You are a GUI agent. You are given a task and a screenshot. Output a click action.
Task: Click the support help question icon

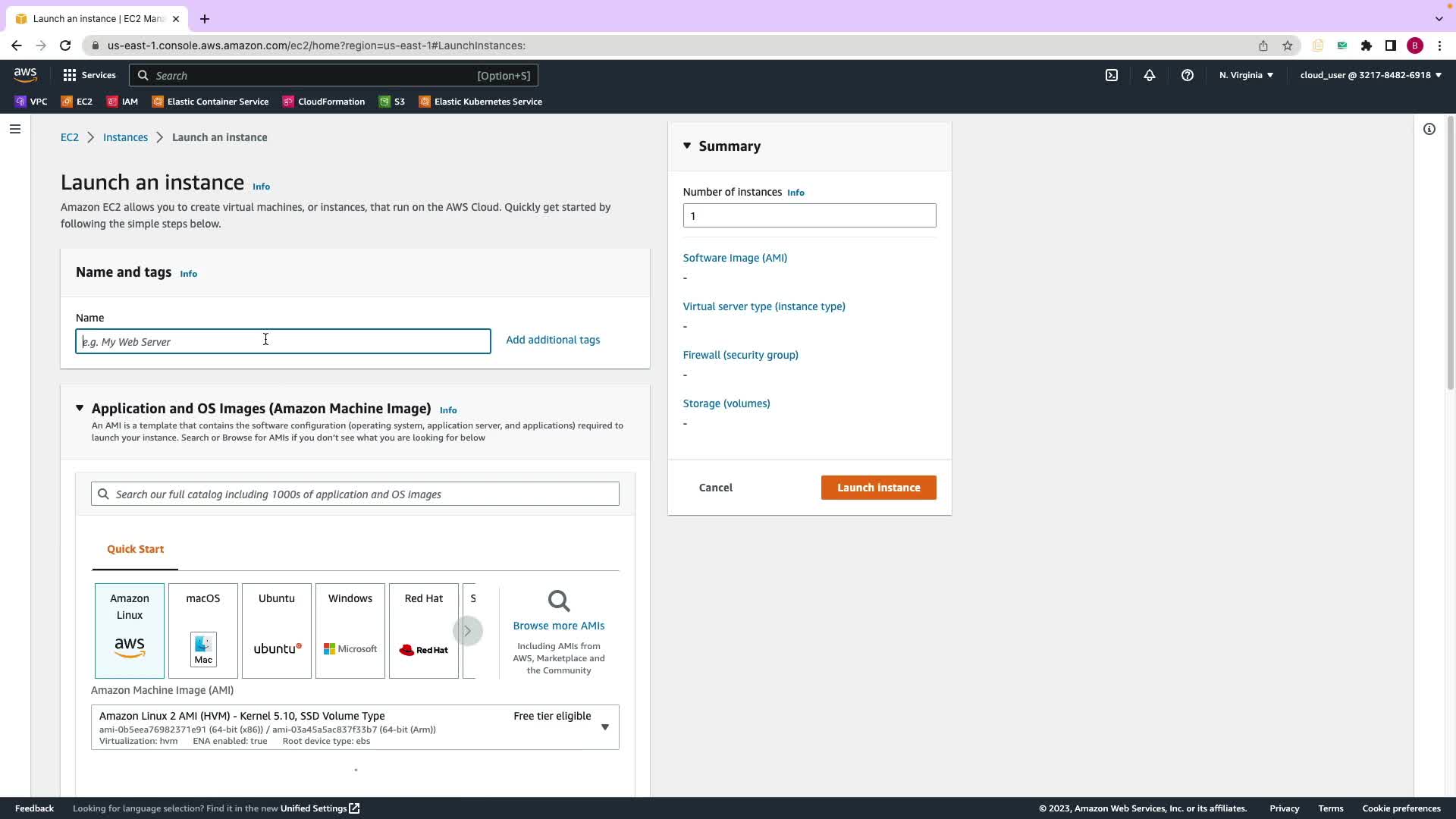[x=1188, y=75]
